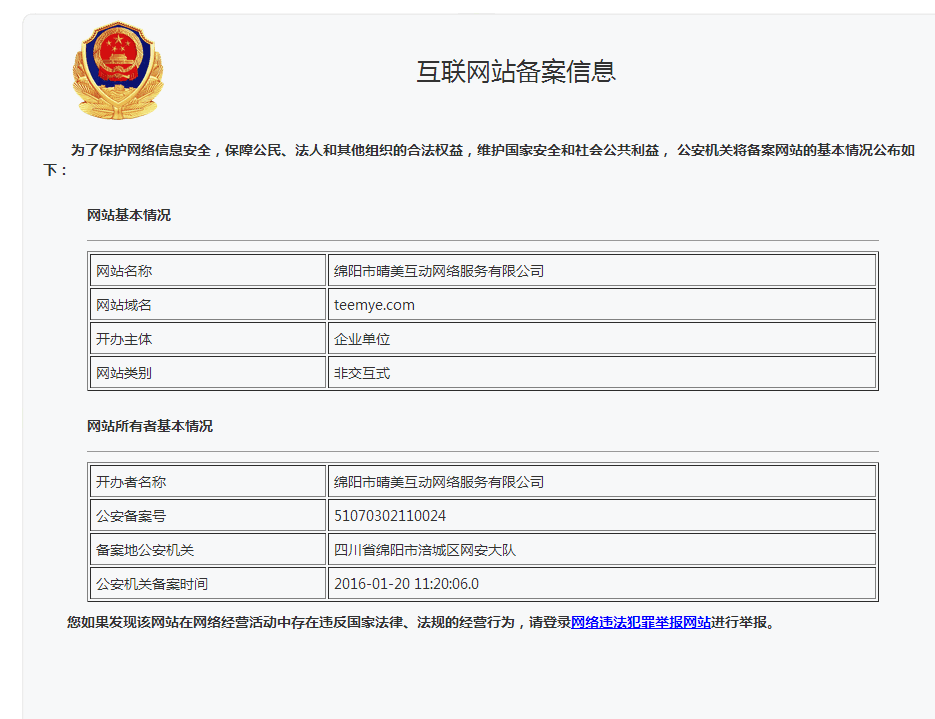Click the 备案地公安机关 label cell
The height and width of the screenshot is (719, 935).
coord(208,550)
